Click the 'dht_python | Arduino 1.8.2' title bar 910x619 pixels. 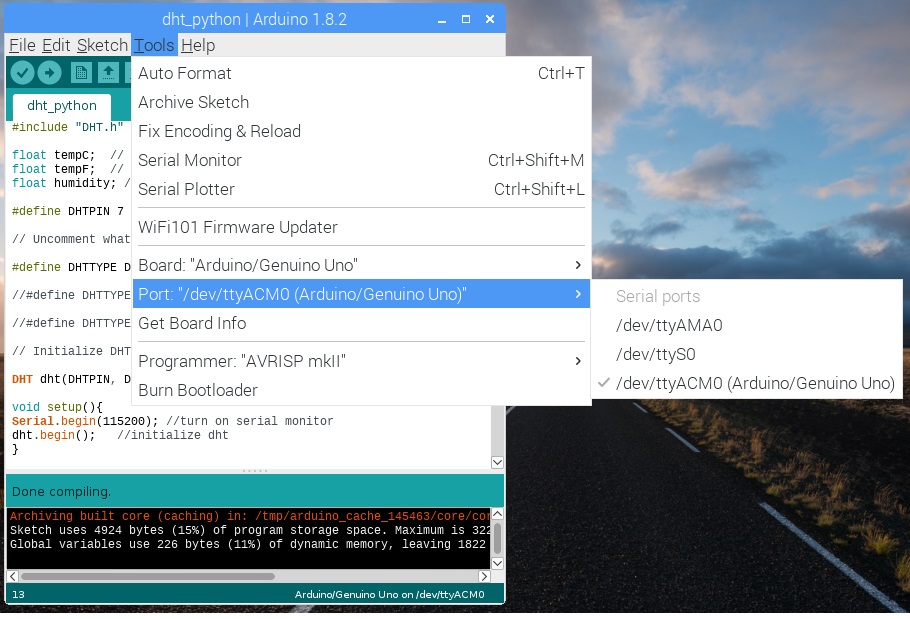[254, 19]
